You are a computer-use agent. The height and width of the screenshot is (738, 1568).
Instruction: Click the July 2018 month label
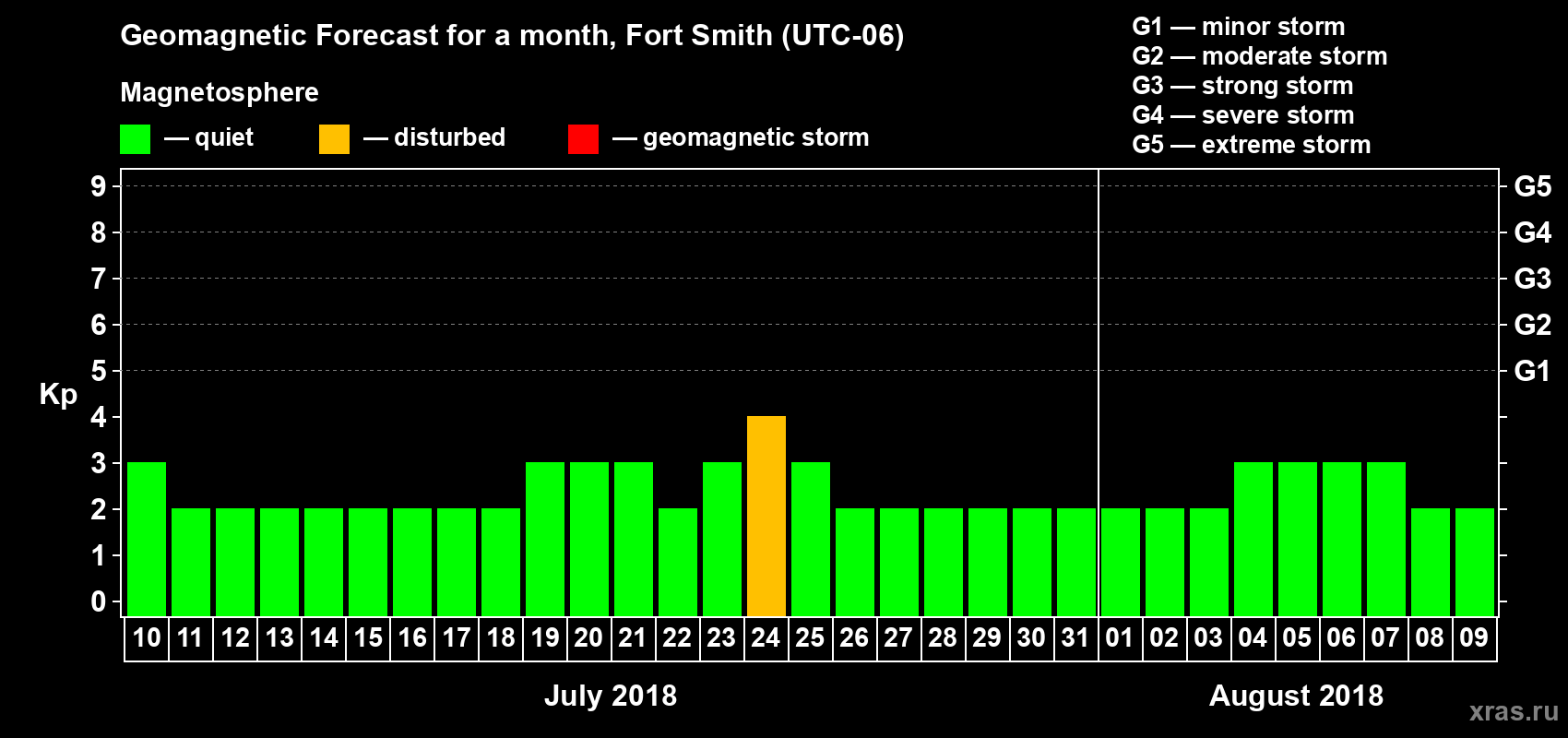611,696
